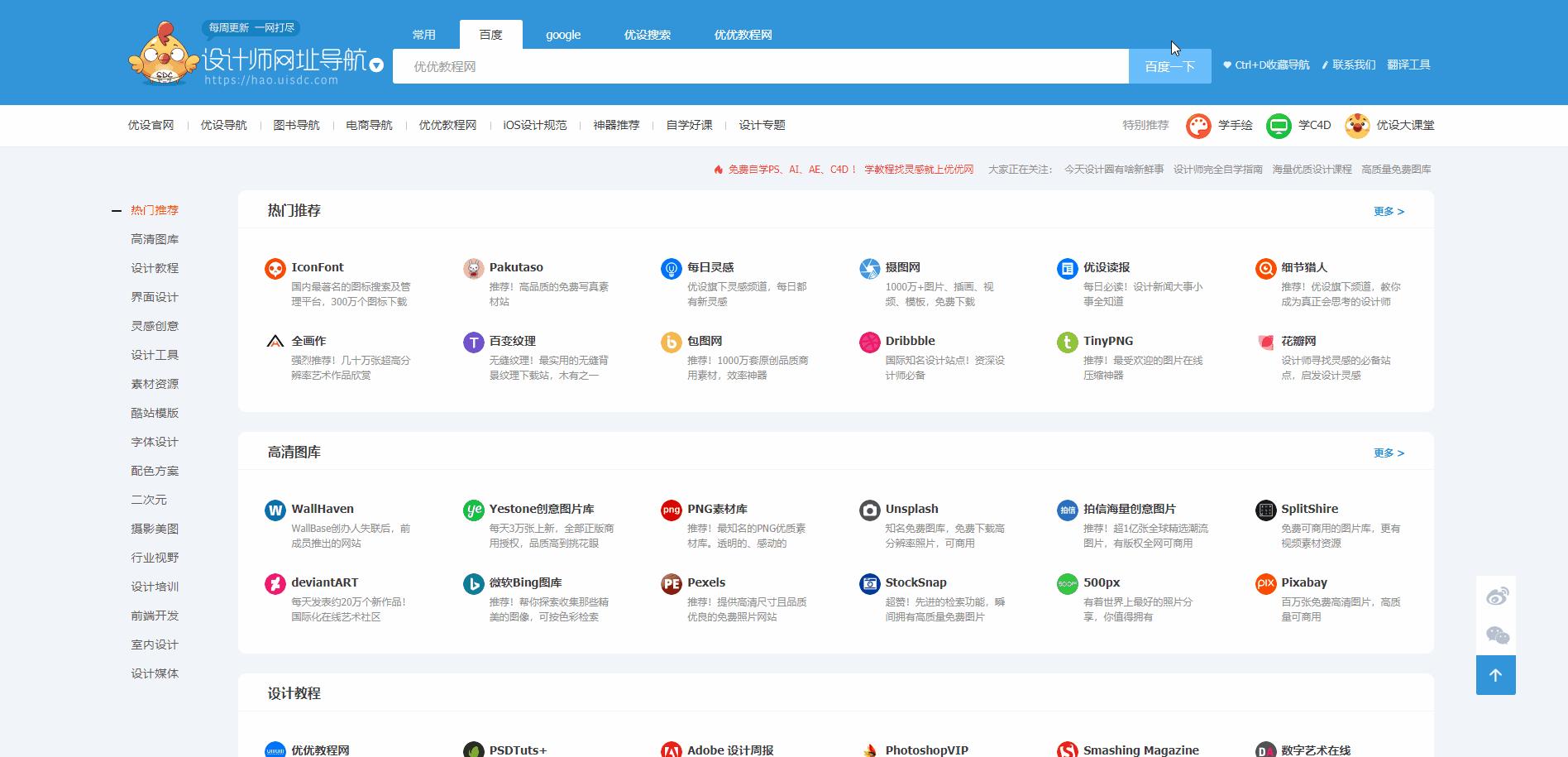
Task: Open the 图书导航 navigation menu item
Action: tap(296, 125)
